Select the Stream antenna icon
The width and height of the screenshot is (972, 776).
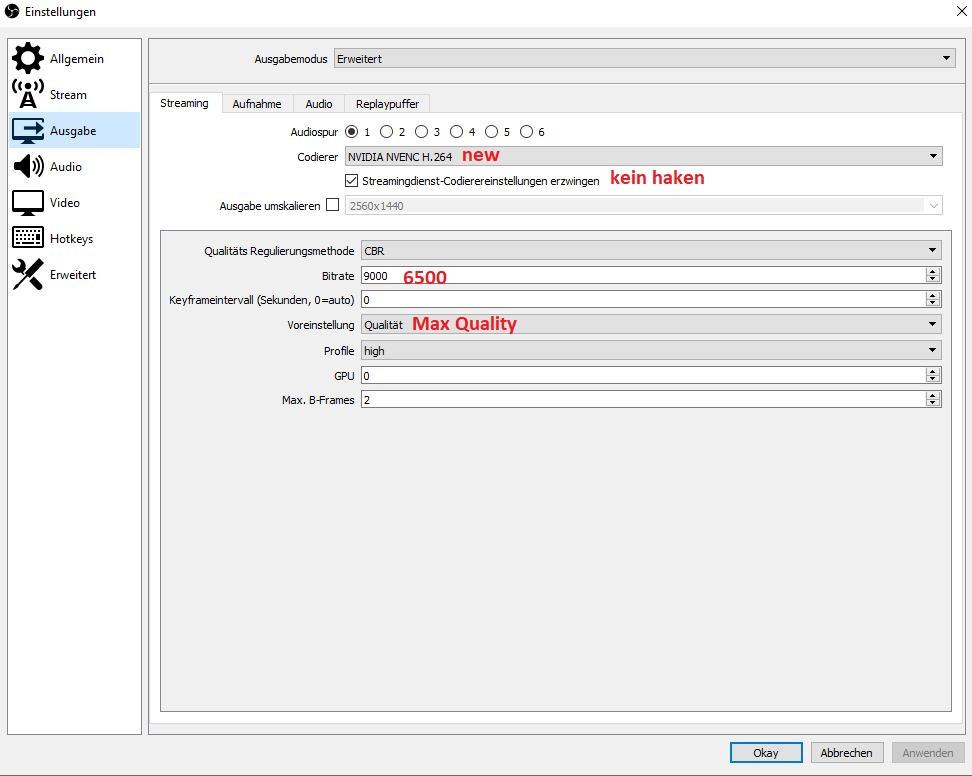pos(28,94)
